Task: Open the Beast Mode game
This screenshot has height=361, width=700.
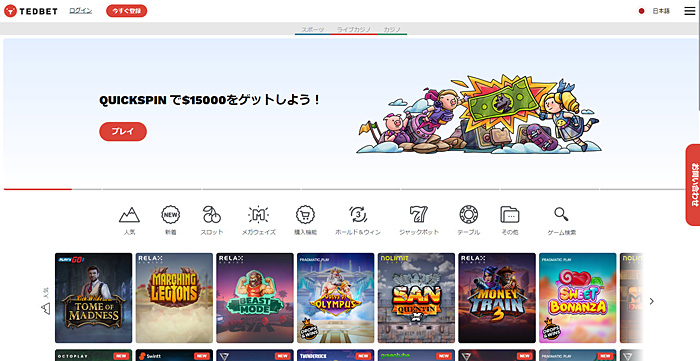Action: (255, 298)
